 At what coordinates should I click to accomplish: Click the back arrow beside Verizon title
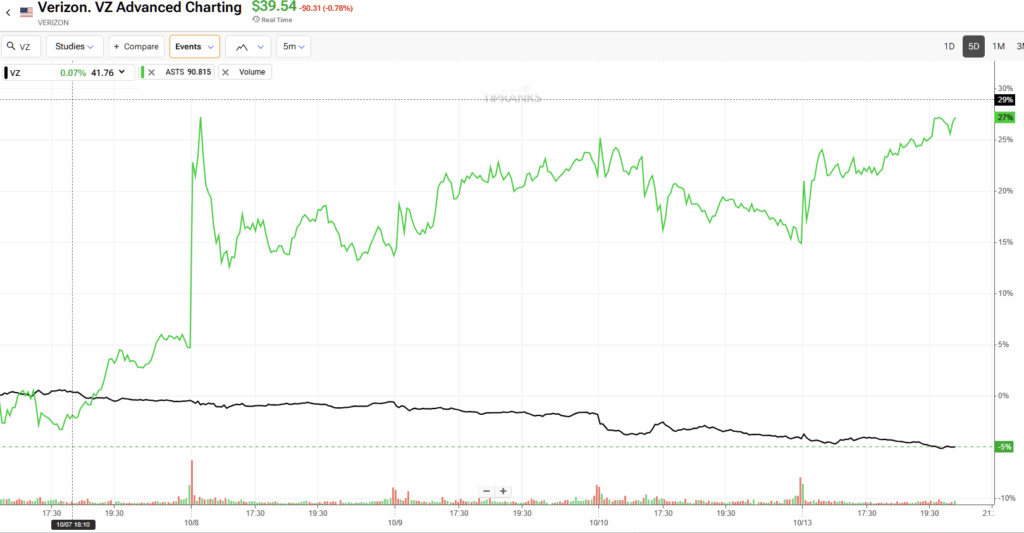click(8, 12)
